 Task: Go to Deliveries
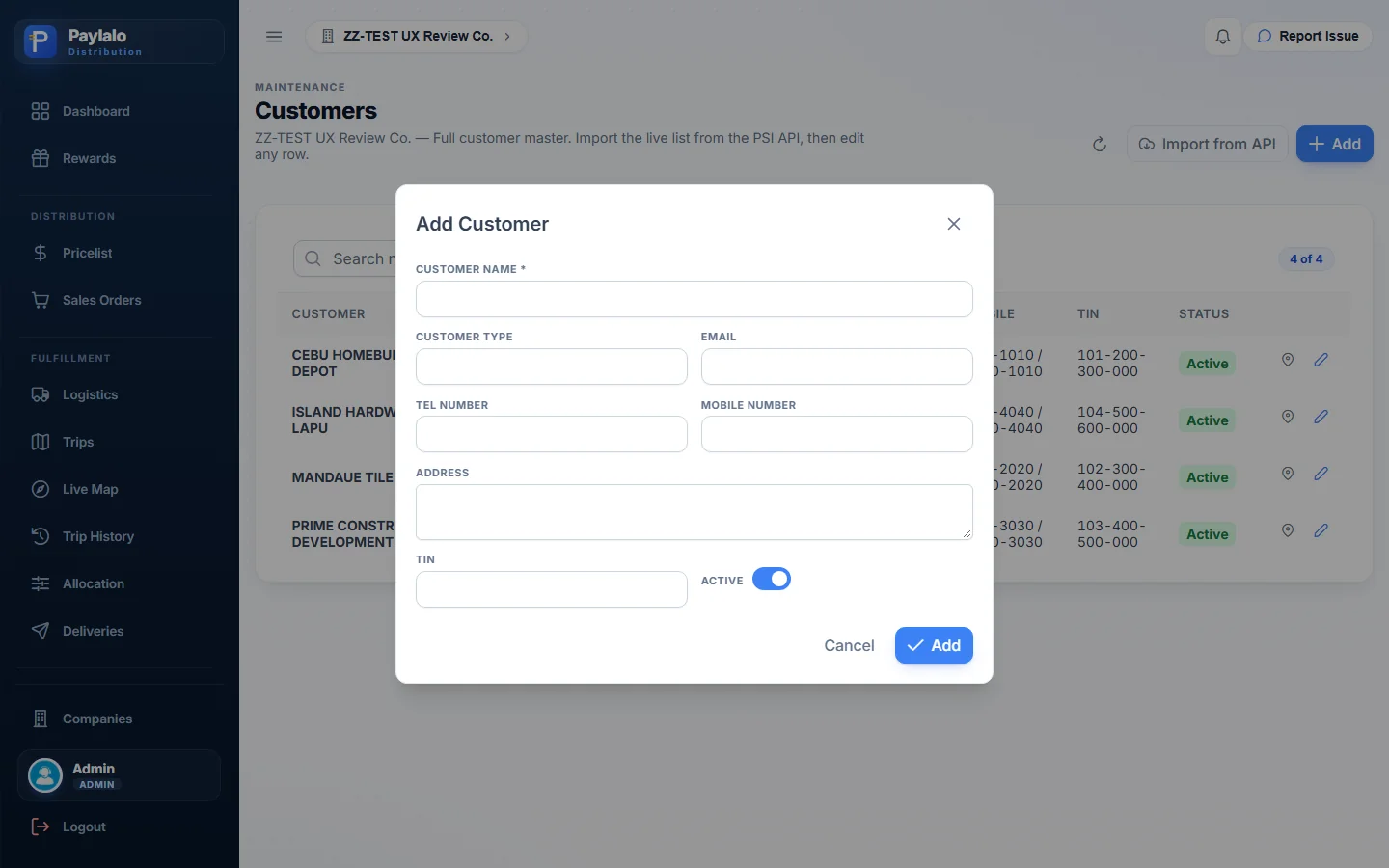click(120, 631)
